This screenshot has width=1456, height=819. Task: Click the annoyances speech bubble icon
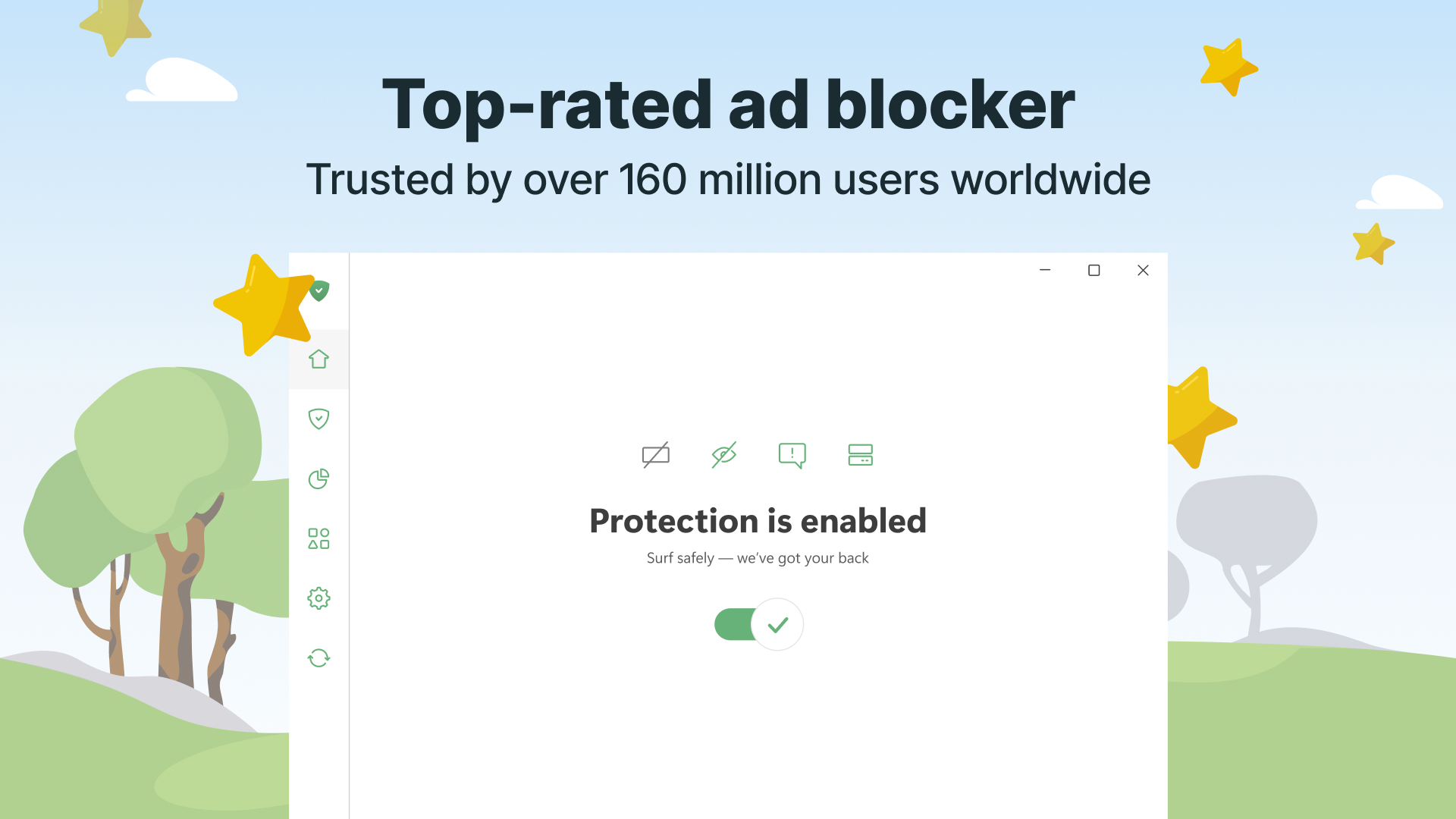click(x=792, y=455)
